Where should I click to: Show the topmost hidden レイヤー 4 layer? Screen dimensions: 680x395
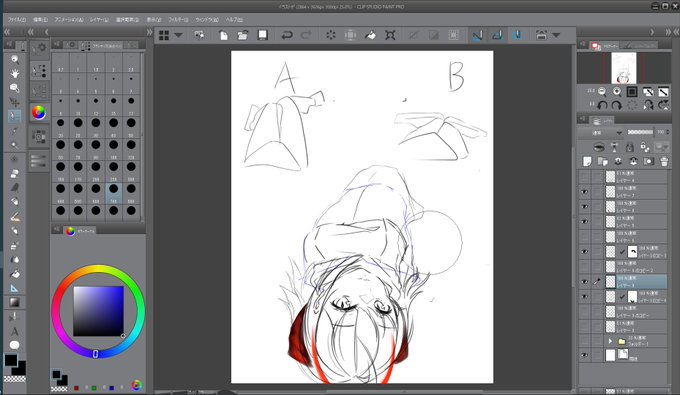(x=585, y=176)
